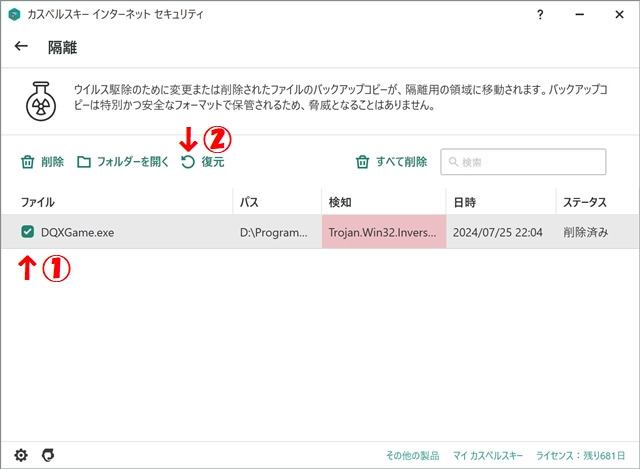Open folder via フォルダーを開く icon
The height and width of the screenshot is (469, 640).
click(84, 162)
